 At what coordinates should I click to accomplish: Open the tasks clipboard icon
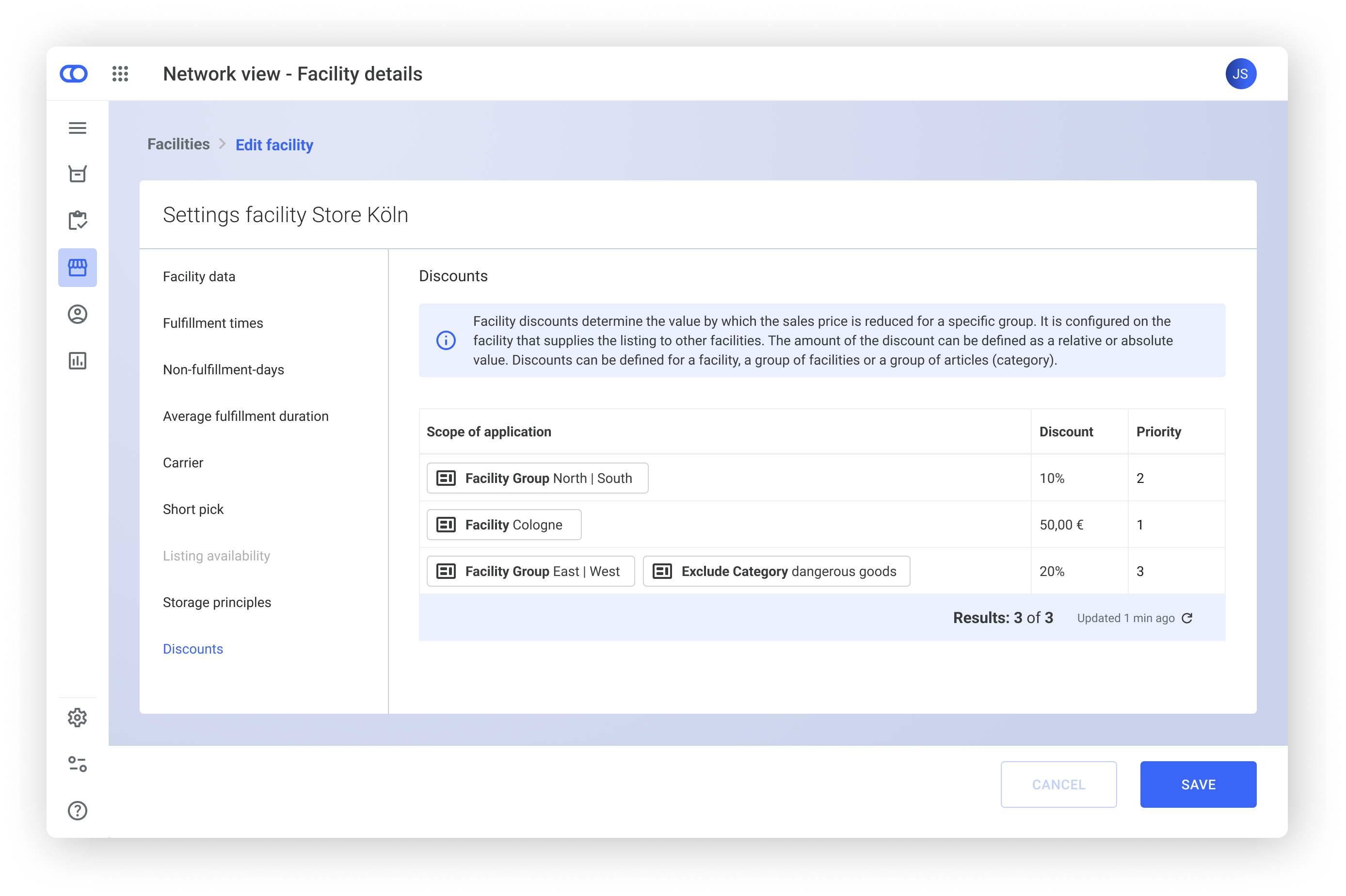pyautogui.click(x=77, y=221)
